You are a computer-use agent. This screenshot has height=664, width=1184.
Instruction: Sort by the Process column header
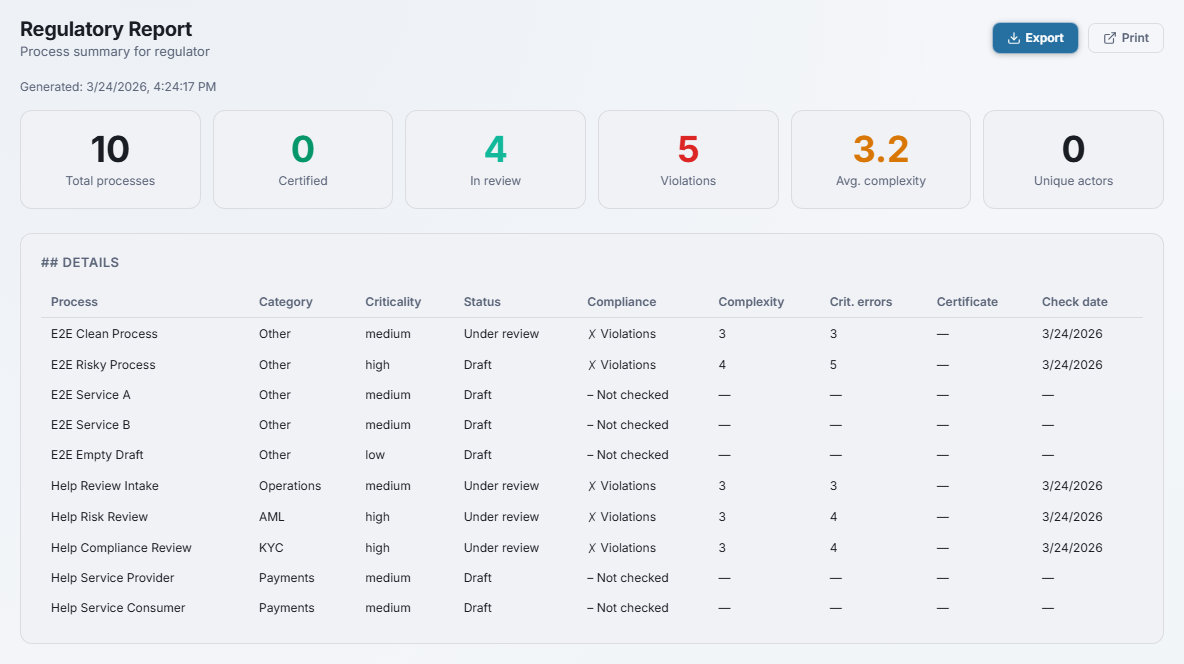(x=74, y=302)
